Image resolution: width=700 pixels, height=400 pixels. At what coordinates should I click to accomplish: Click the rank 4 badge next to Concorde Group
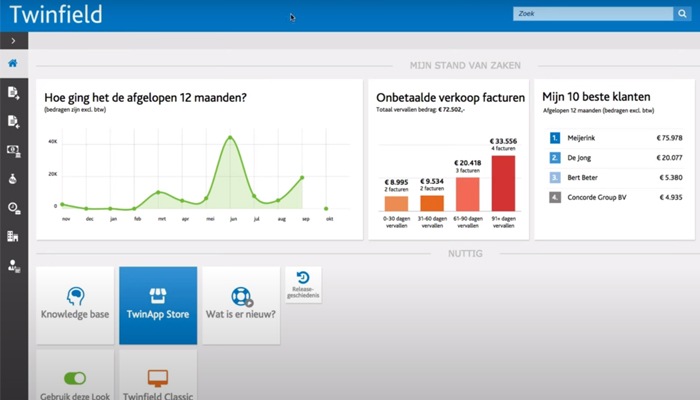pos(555,197)
